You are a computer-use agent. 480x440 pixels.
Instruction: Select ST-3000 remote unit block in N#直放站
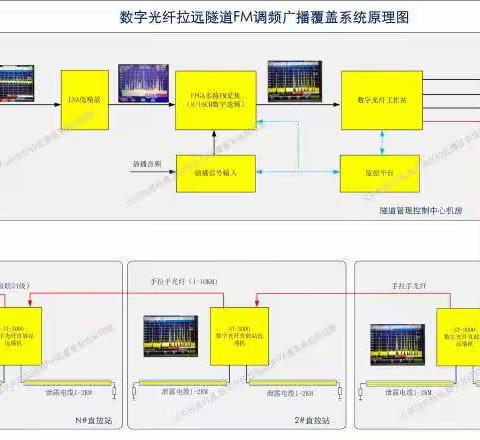21,336
